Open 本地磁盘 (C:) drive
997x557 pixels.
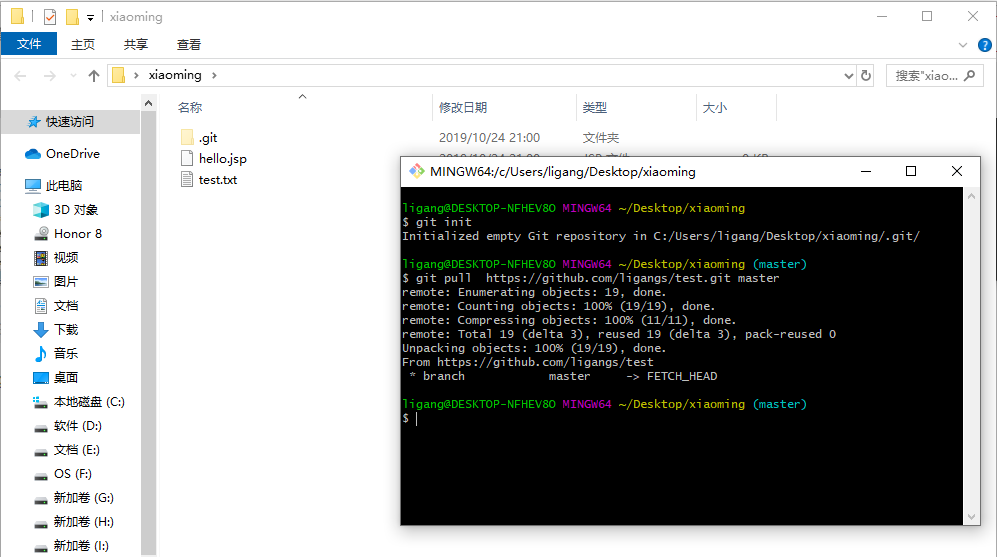89,401
